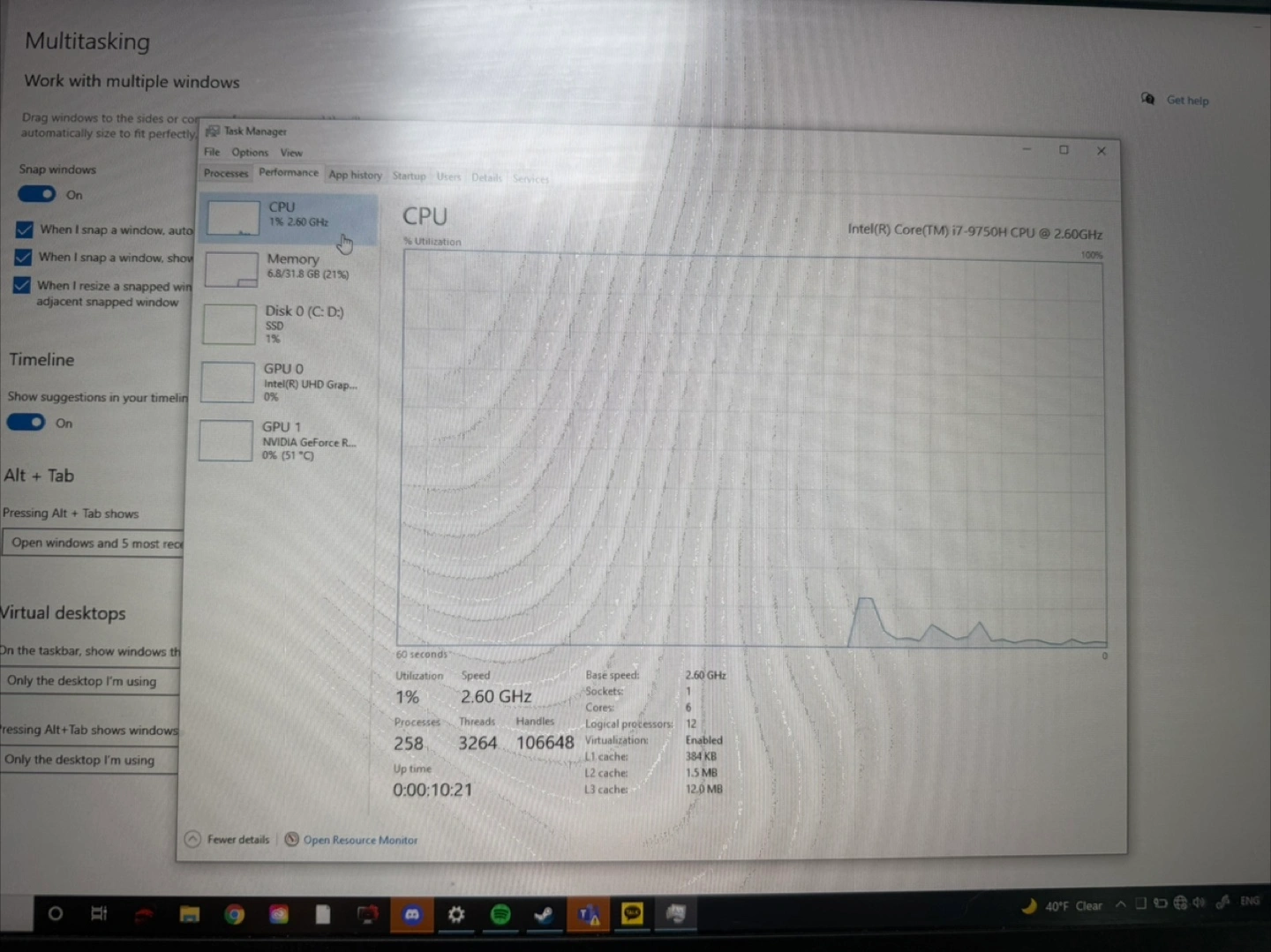This screenshot has width=1271, height=952.
Task: Click the Cortana circle icon on taskbar
Action: [55, 914]
